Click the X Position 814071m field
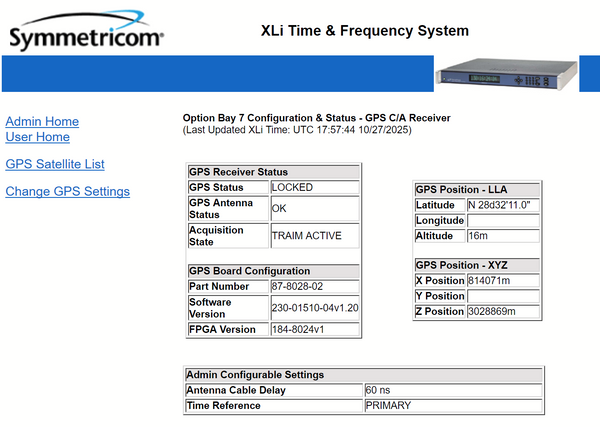The image size is (600, 427). [x=503, y=280]
